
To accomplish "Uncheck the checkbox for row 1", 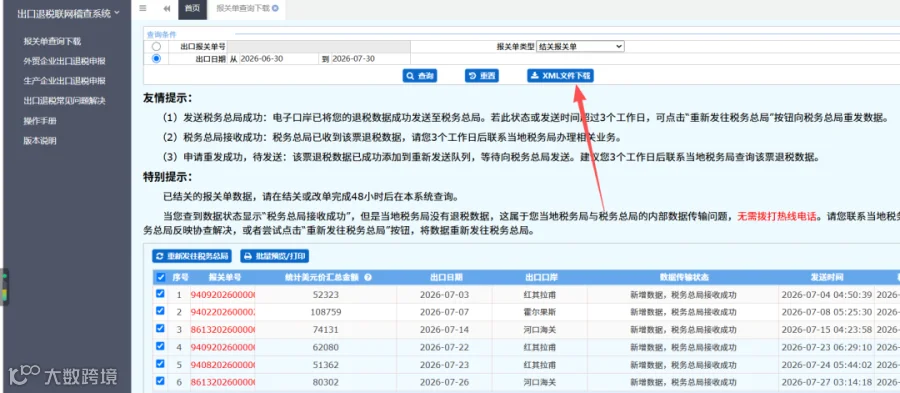I will click(161, 294).
